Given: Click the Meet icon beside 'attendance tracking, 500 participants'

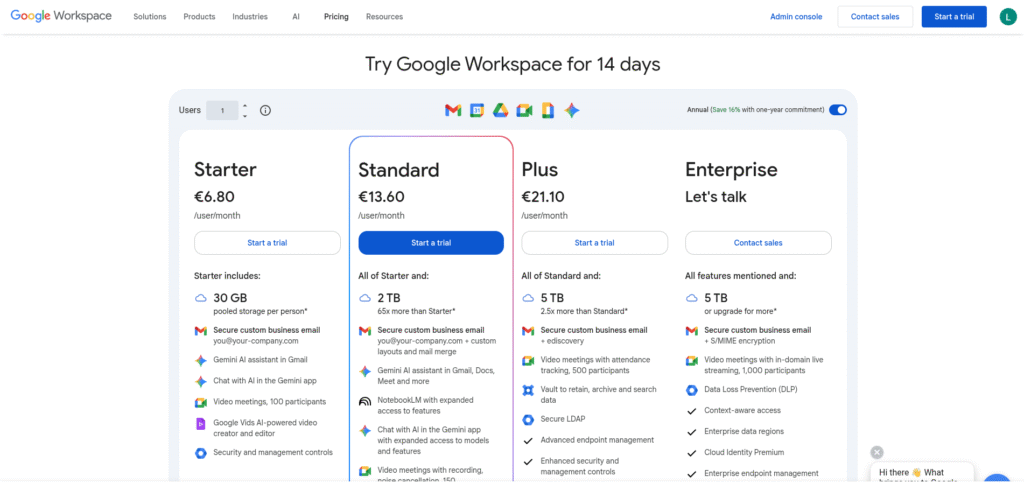Looking at the screenshot, I should 528,361.
